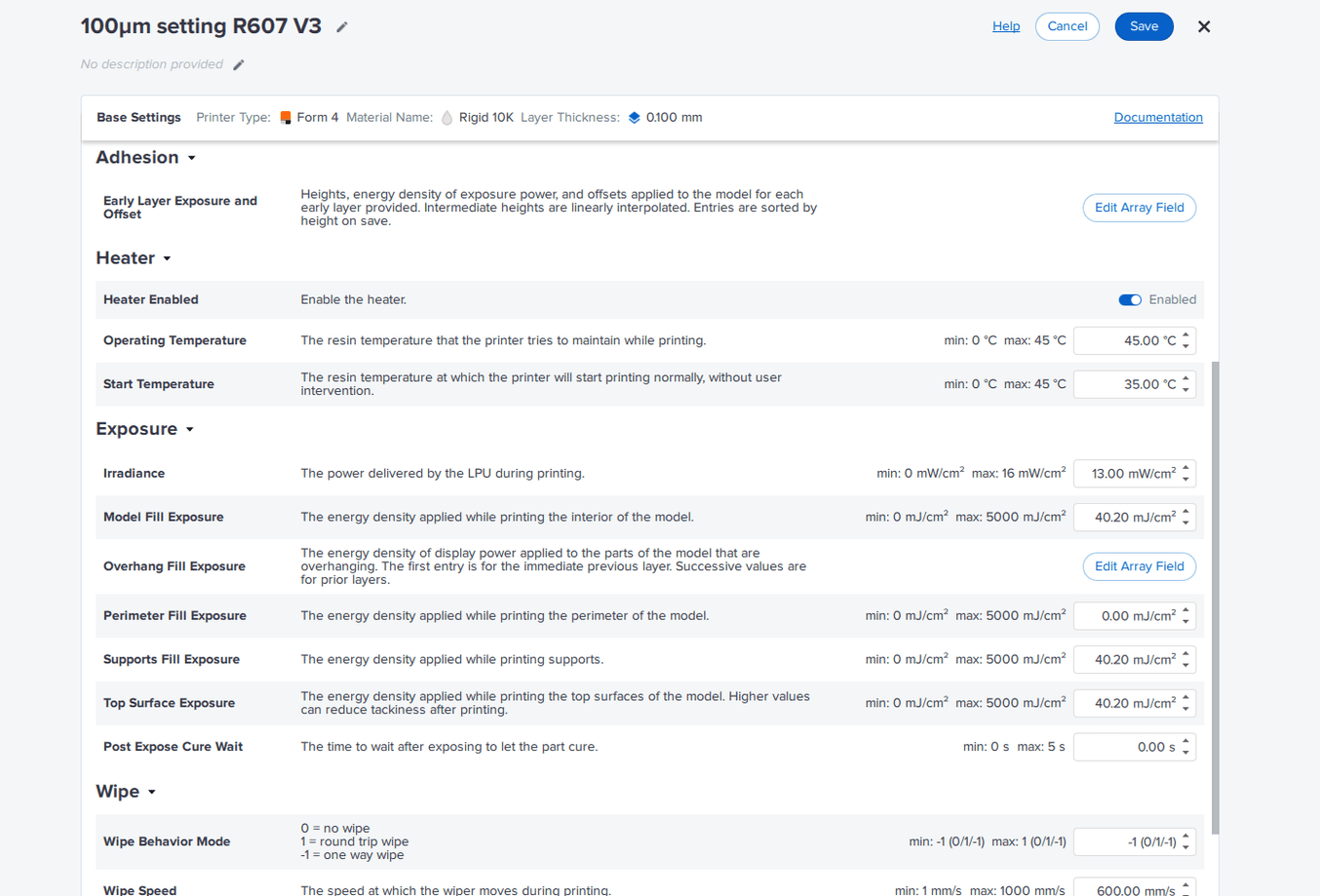Viewport: 1320px width, 896px height.
Task: Click the orange Form 4 printer icon
Action: [286, 118]
